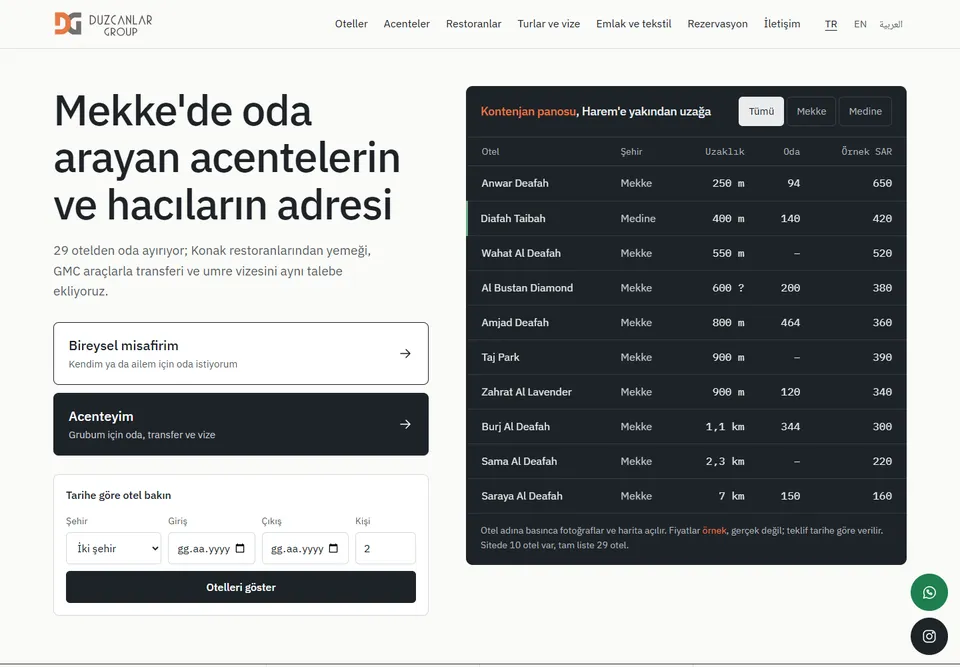Click the Kişi number field
The height and width of the screenshot is (667, 960).
(385, 548)
